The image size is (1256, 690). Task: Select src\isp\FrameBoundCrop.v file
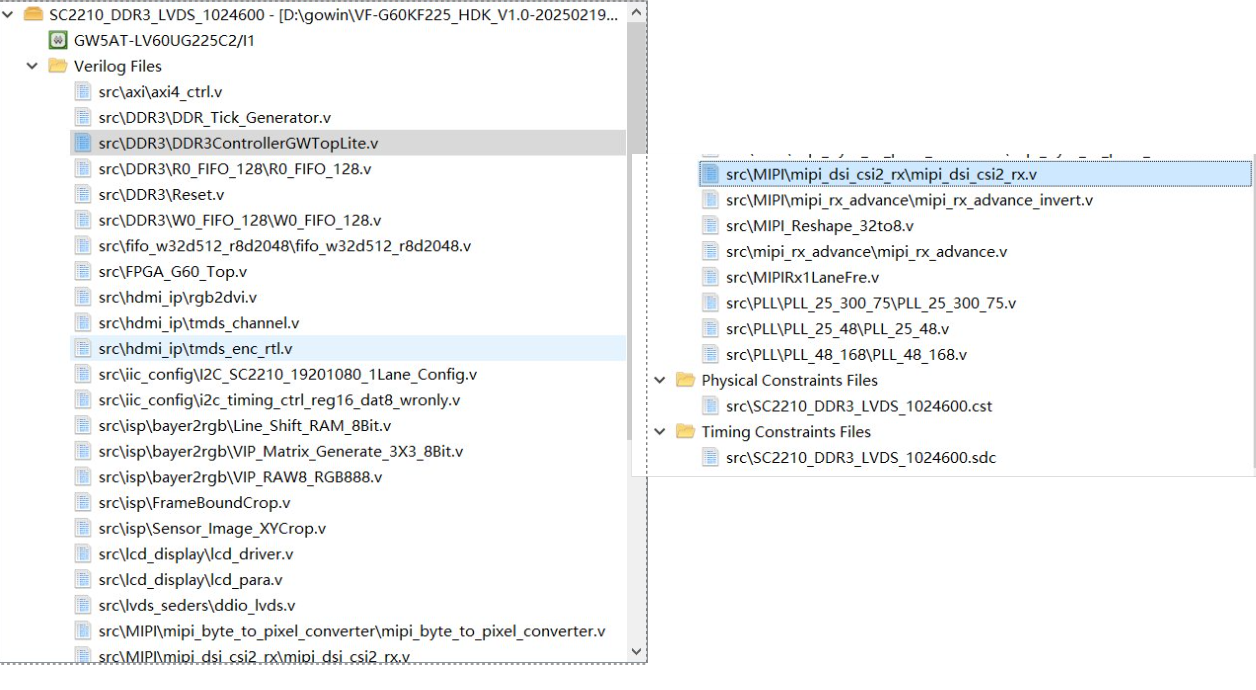point(194,503)
